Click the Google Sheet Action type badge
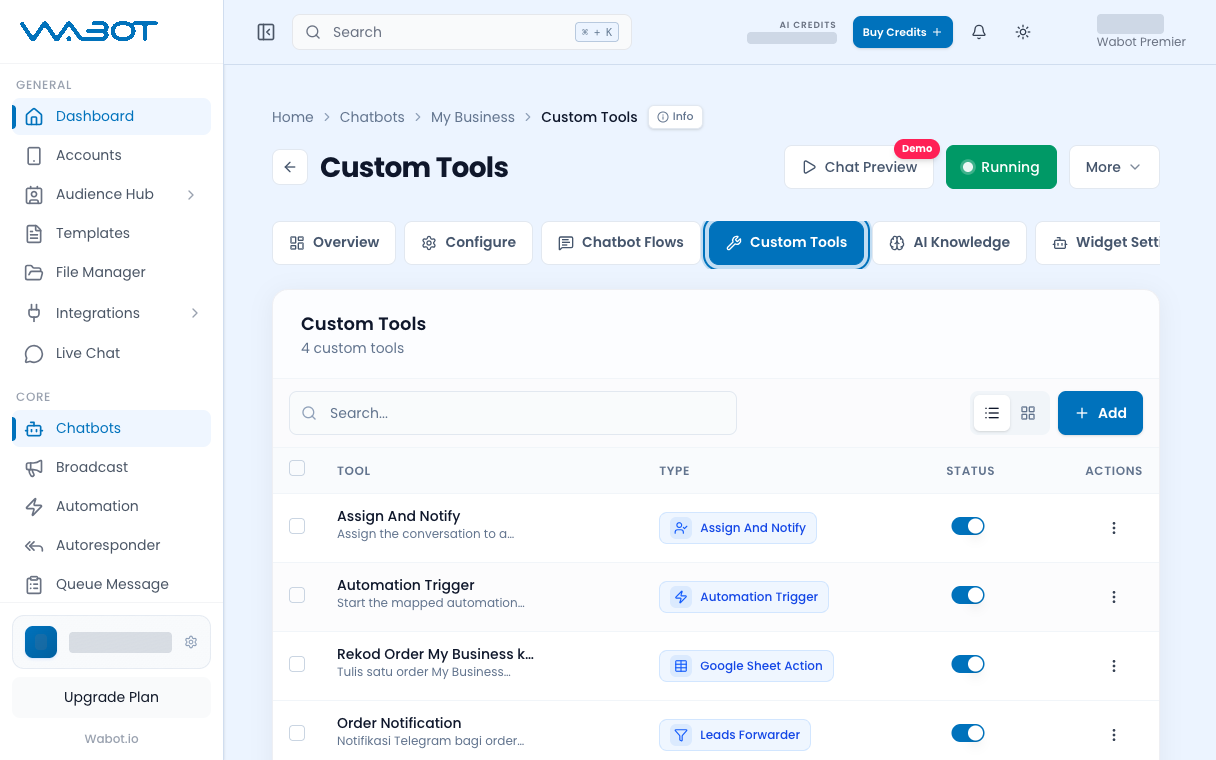1216x760 pixels. [746, 666]
